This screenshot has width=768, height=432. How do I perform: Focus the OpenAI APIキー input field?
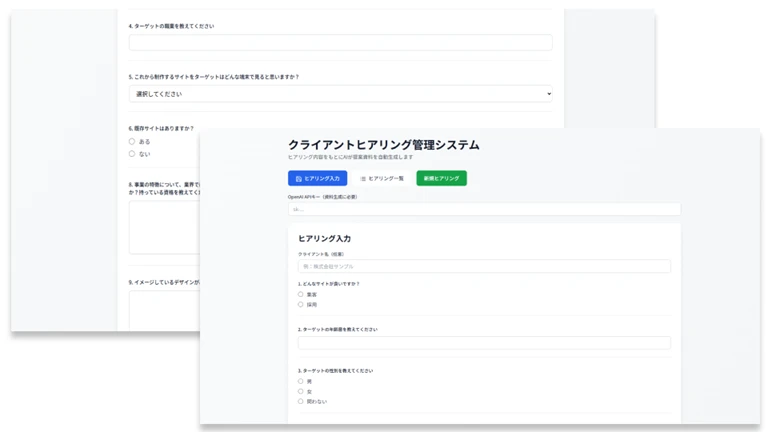click(484, 209)
